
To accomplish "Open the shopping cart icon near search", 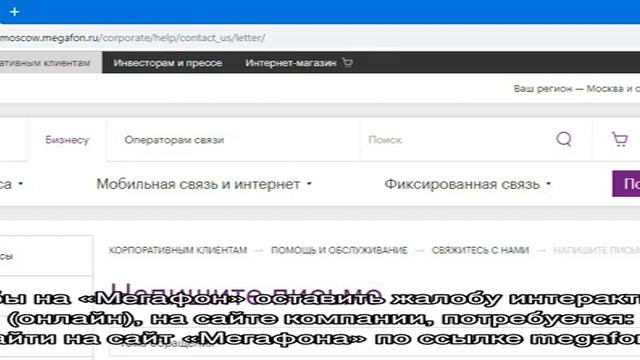I will point(620,139).
